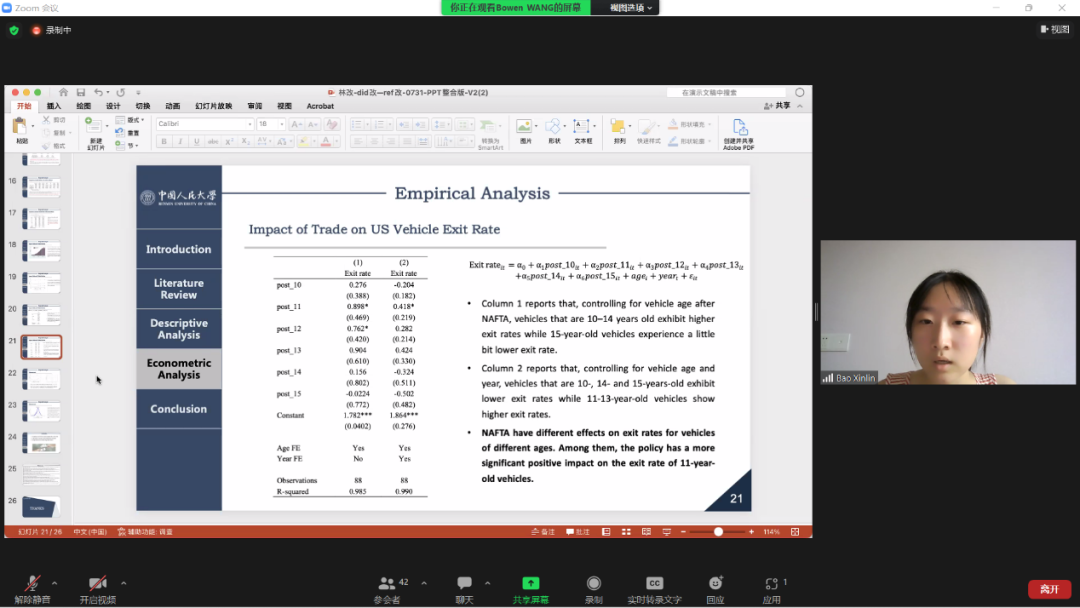The width and height of the screenshot is (1080, 608).
Task: Click the Adobe PDF create and share icon
Action: click(739, 134)
